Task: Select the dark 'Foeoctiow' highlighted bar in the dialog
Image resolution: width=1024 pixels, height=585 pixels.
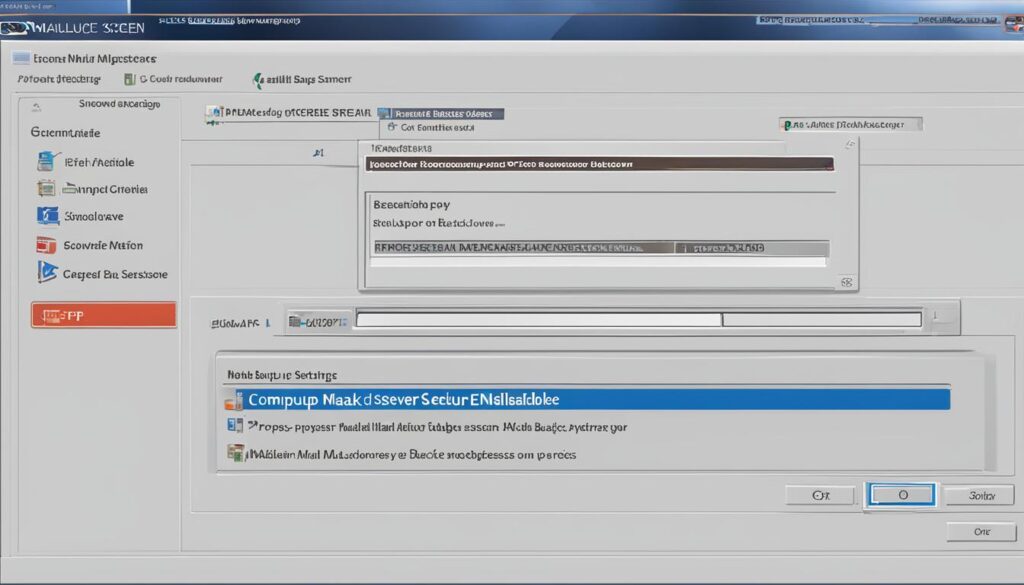Action: click(x=600, y=164)
